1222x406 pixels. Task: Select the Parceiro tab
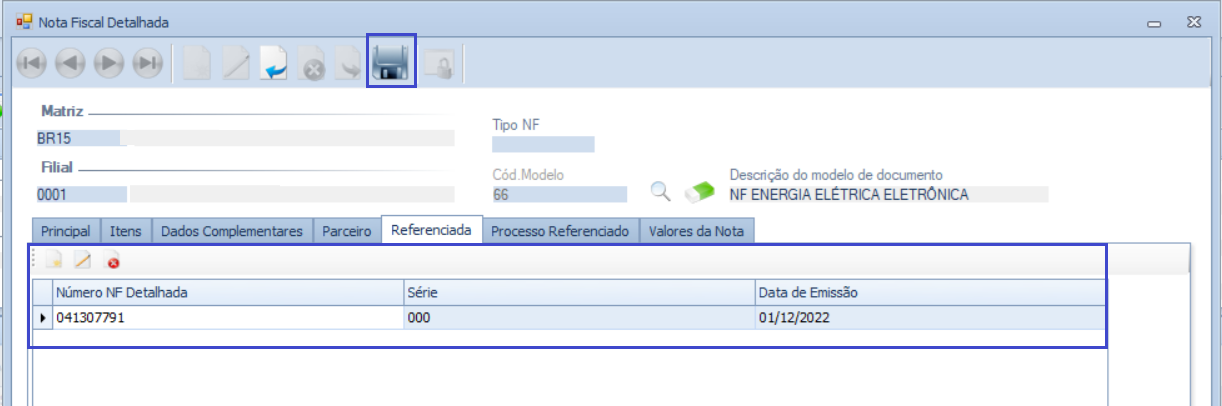[x=347, y=231]
